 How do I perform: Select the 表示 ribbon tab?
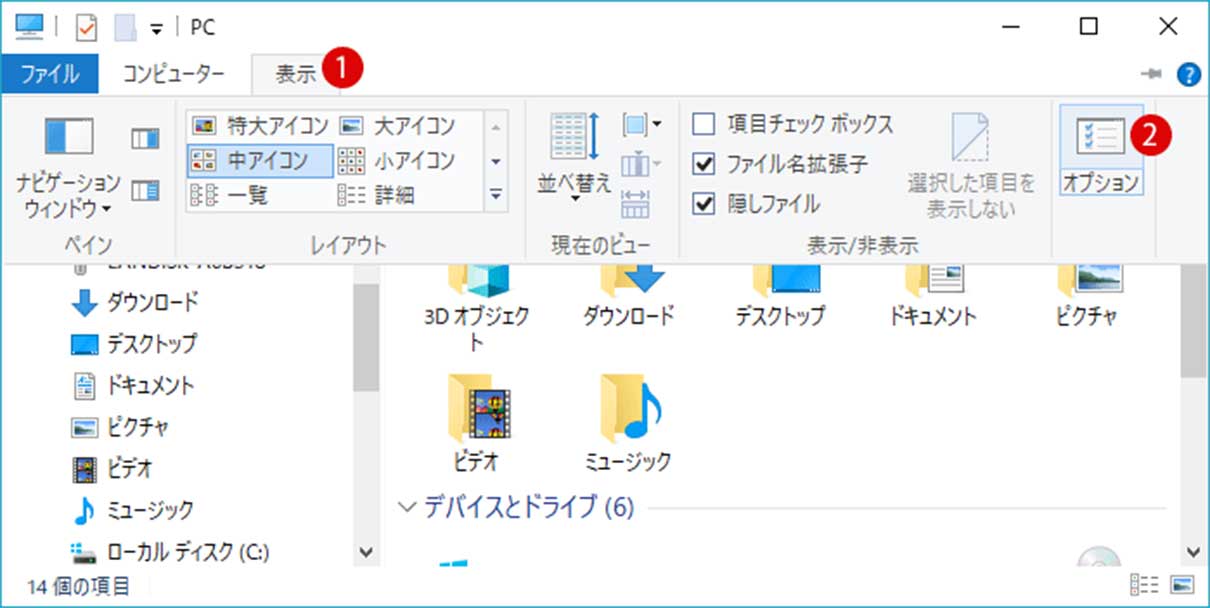297,74
